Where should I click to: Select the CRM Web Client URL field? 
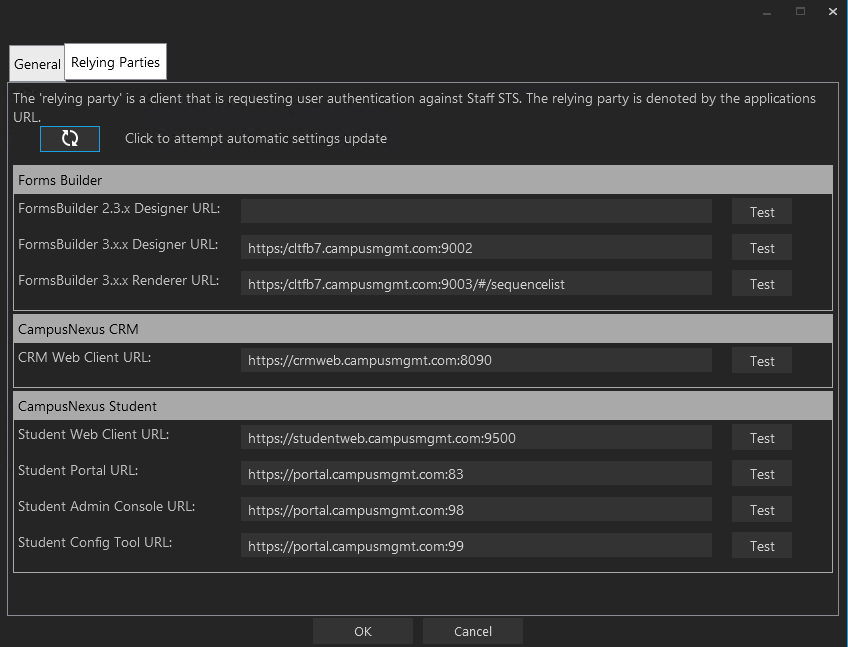(x=476, y=360)
